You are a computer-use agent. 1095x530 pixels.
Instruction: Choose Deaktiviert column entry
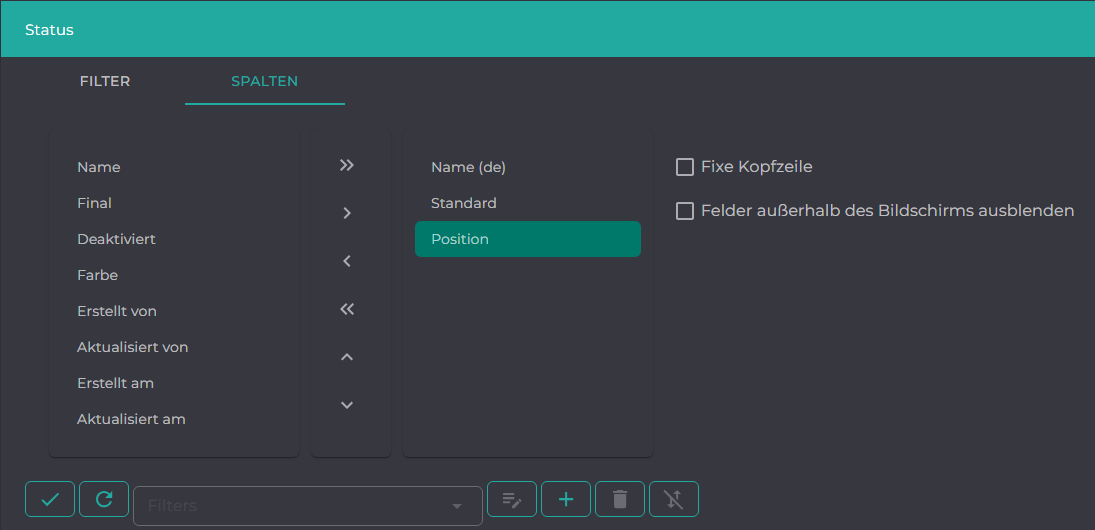pos(174,240)
